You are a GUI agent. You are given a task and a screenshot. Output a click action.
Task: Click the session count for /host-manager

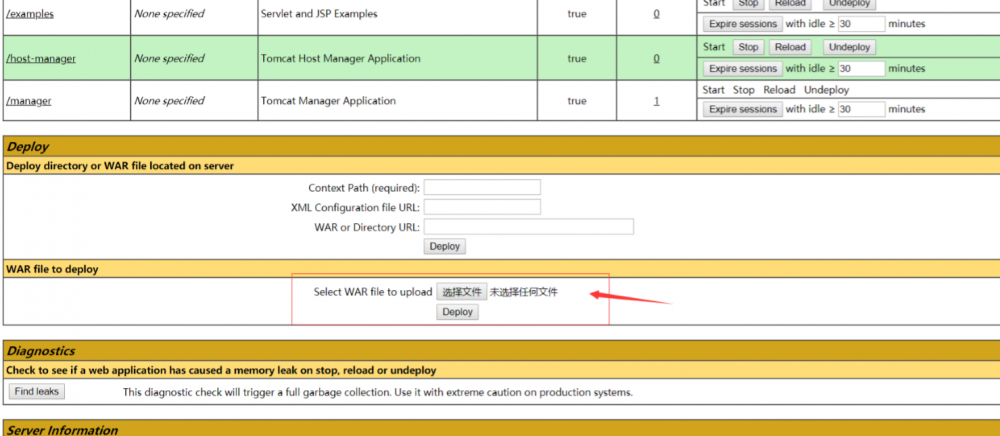(x=656, y=58)
